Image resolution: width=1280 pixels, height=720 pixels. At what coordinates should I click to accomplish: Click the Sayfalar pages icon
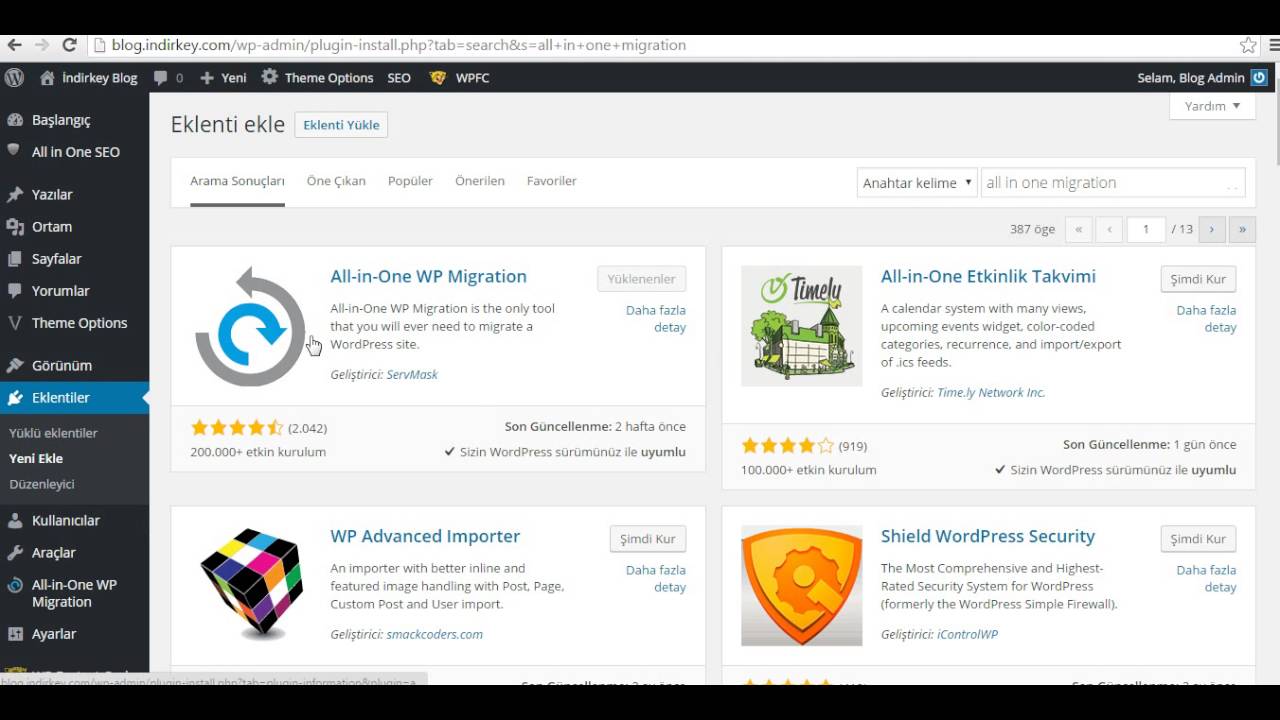(x=15, y=259)
